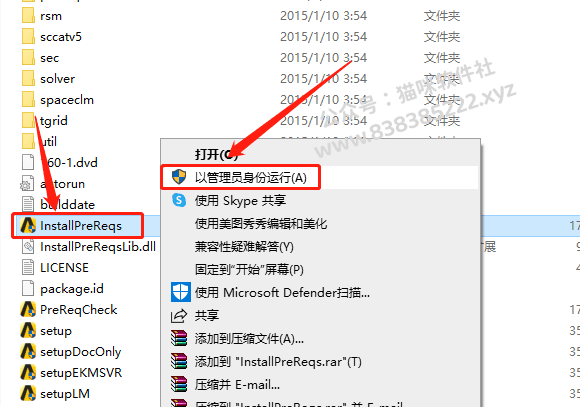Click the Skype icon in context menu

pyautogui.click(x=179, y=200)
